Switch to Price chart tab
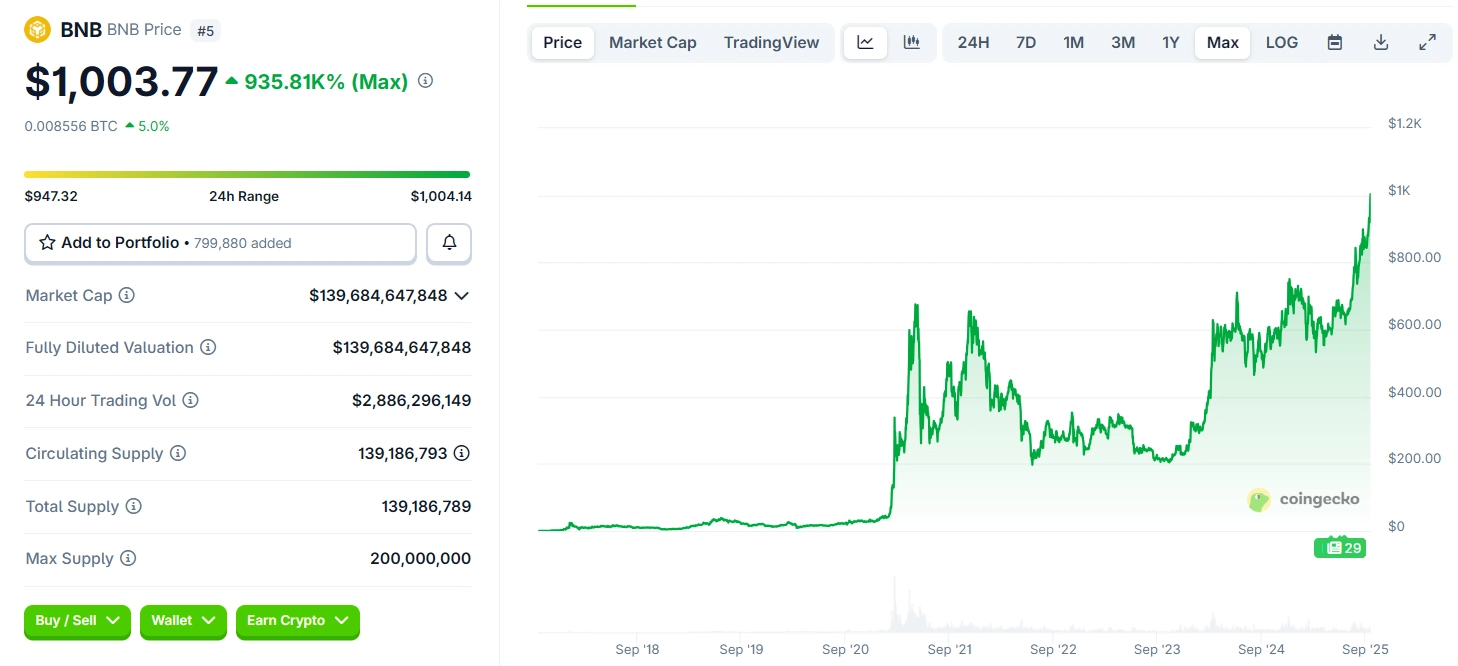 563,43
